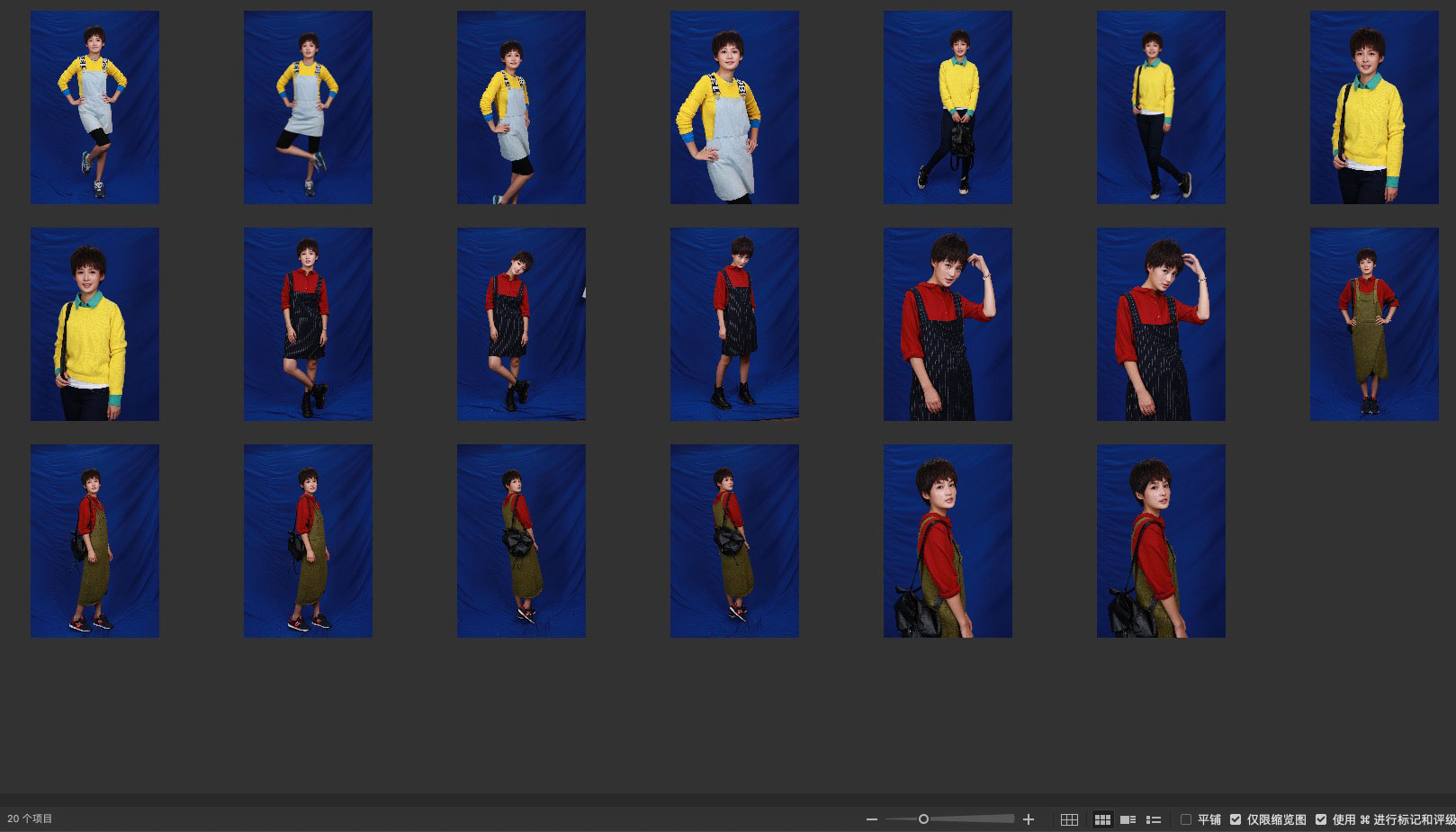1456x832 pixels.
Task: Uncheck 使用 ⌘ 进行标记和评级 checkbox
Action: click(1321, 819)
